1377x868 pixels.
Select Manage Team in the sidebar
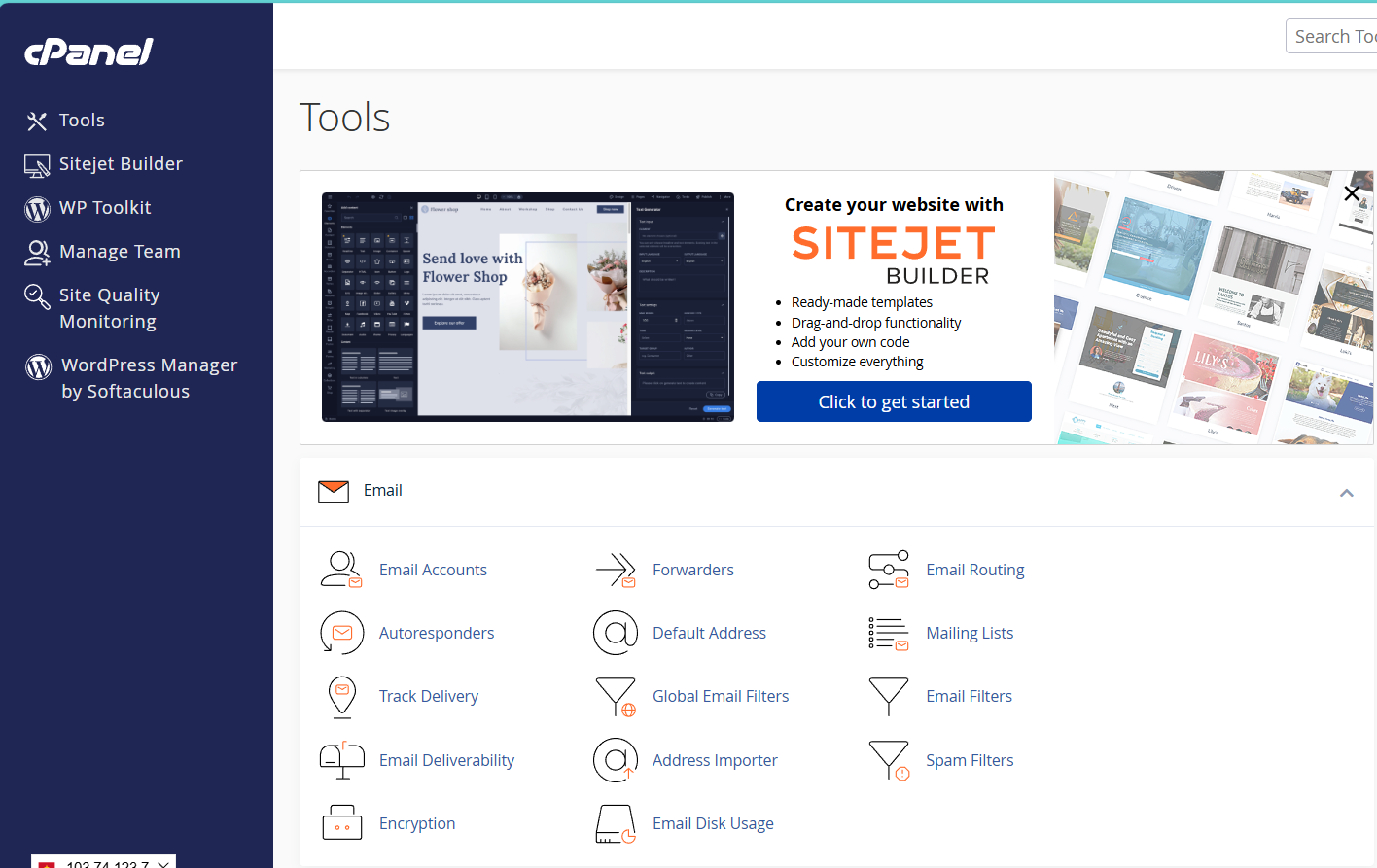tap(120, 252)
